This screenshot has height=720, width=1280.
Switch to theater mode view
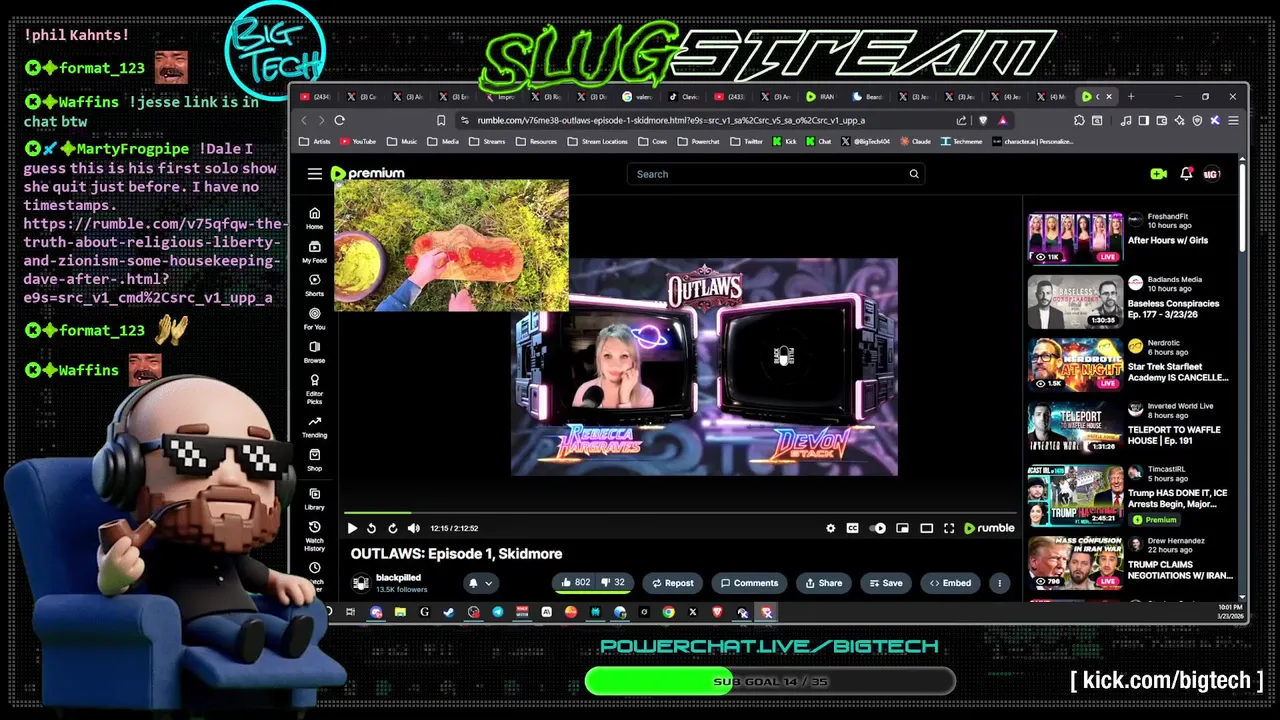[x=926, y=528]
